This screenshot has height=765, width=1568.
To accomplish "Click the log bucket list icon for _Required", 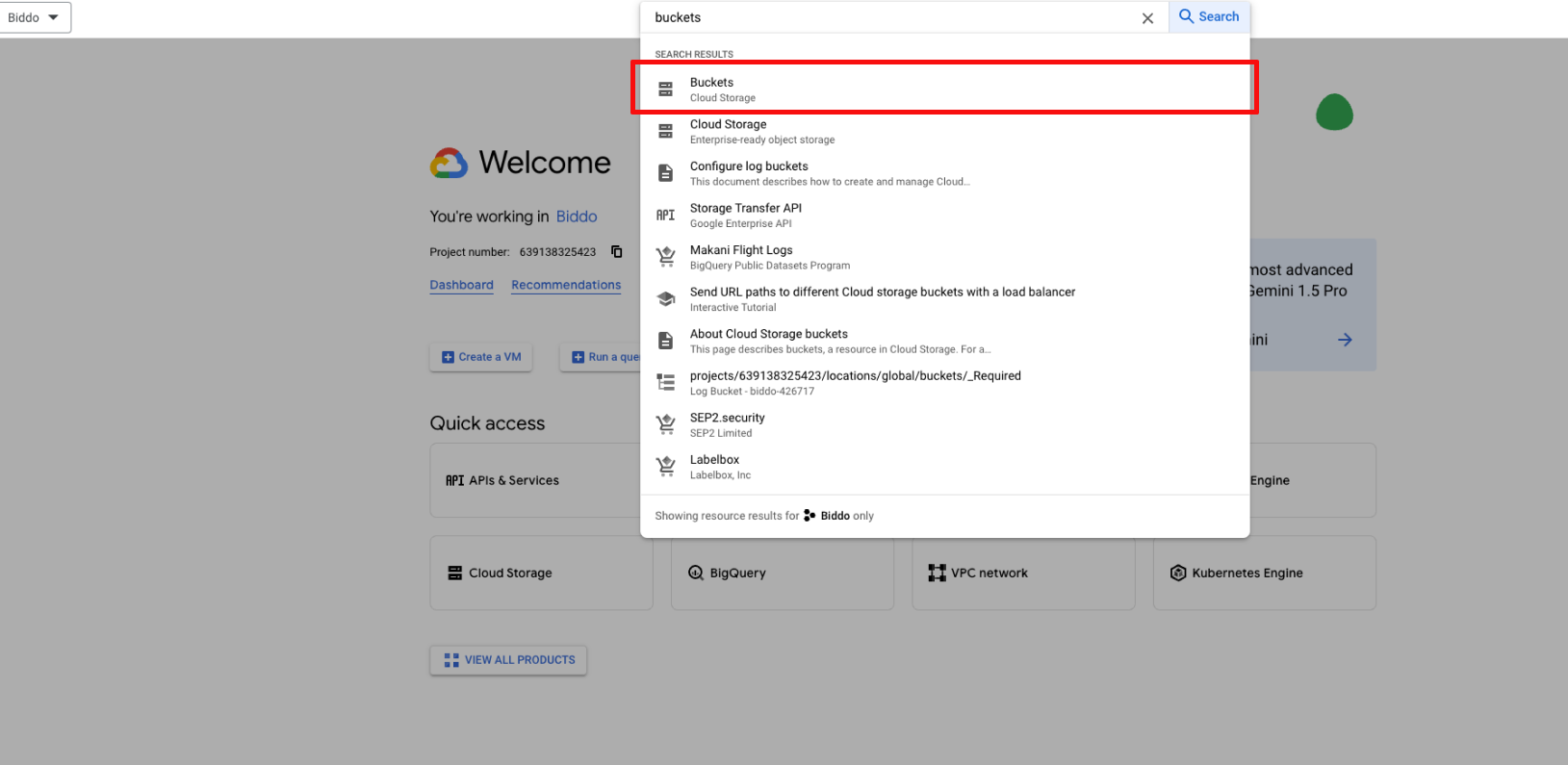I will click(665, 383).
